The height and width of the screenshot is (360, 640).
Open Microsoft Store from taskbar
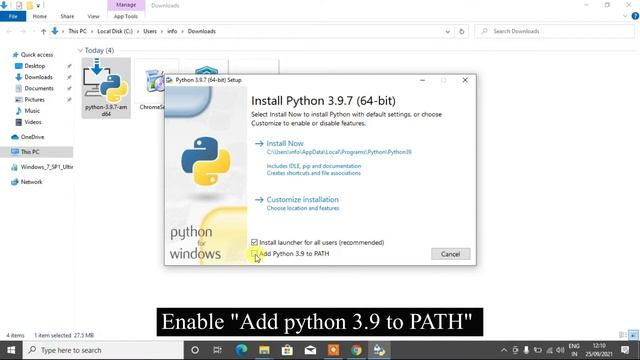[287, 350]
